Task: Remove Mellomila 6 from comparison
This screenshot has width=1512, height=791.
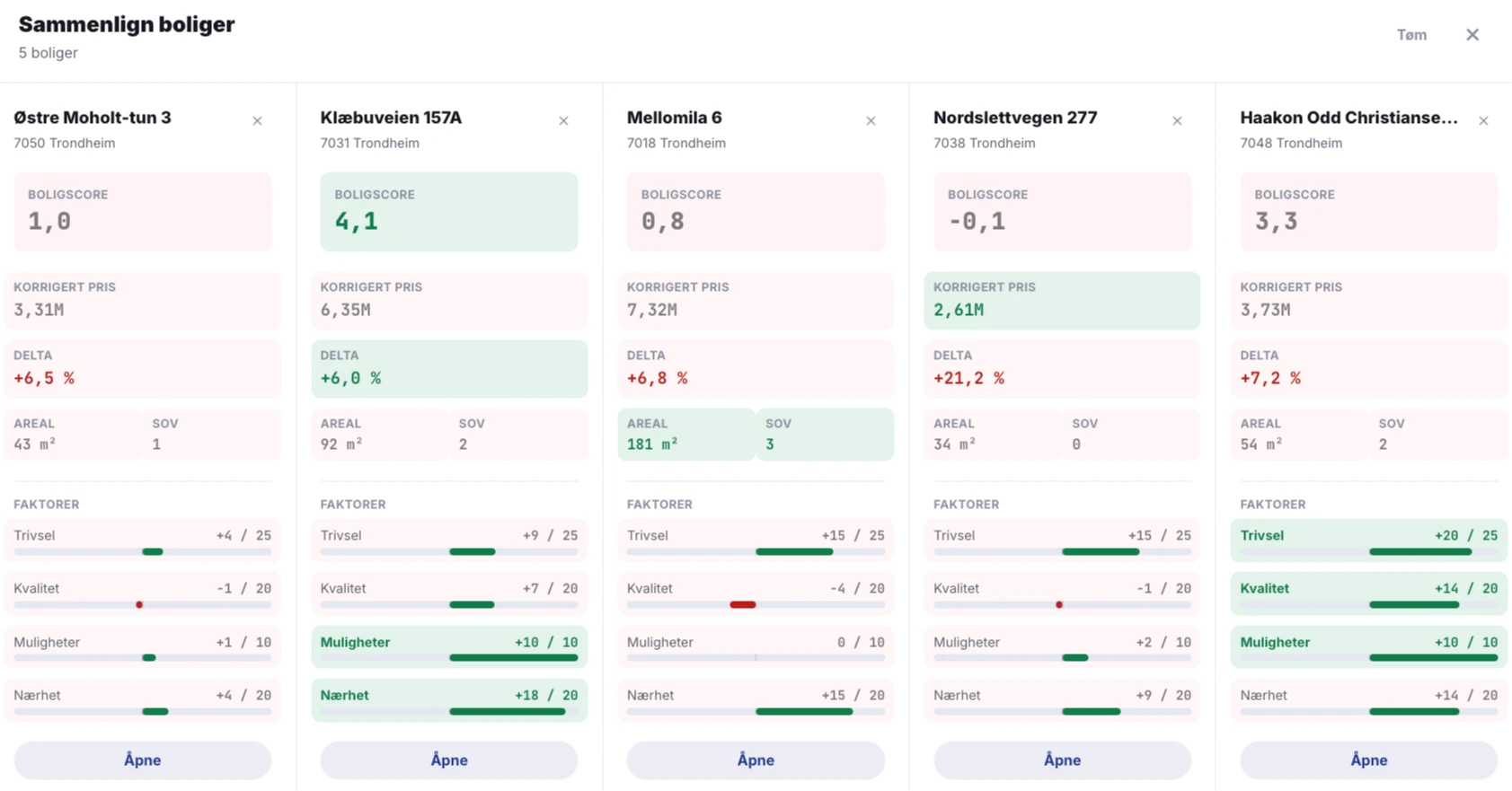Action: coord(871,120)
